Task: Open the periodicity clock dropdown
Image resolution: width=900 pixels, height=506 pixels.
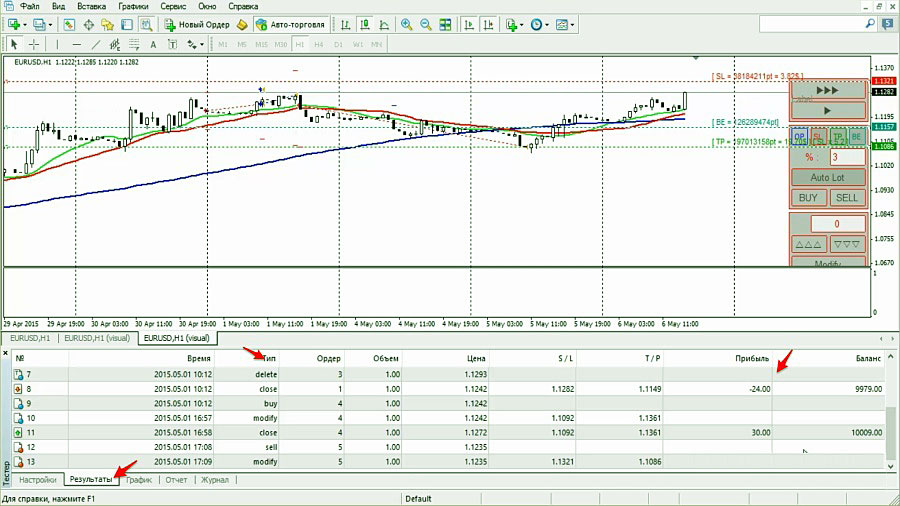Action: [x=546, y=24]
